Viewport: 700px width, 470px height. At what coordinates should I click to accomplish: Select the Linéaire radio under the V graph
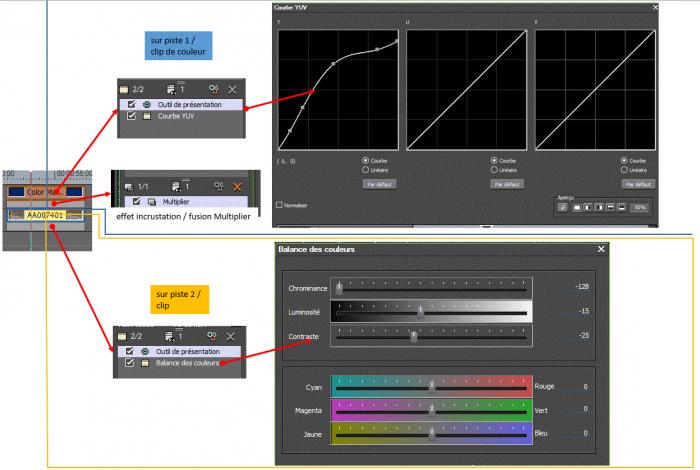point(624,170)
